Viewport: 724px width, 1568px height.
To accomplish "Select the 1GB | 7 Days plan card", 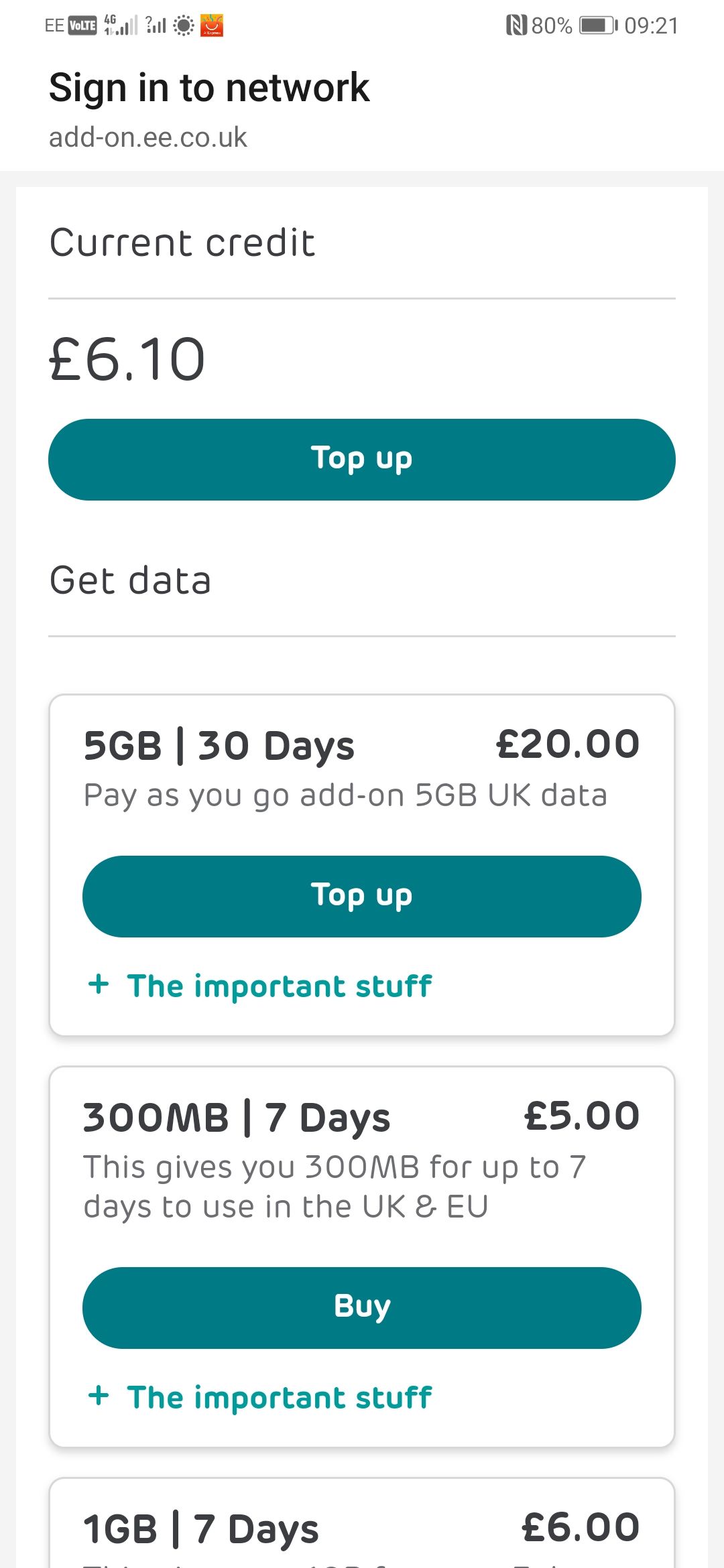I will tap(362, 1528).
